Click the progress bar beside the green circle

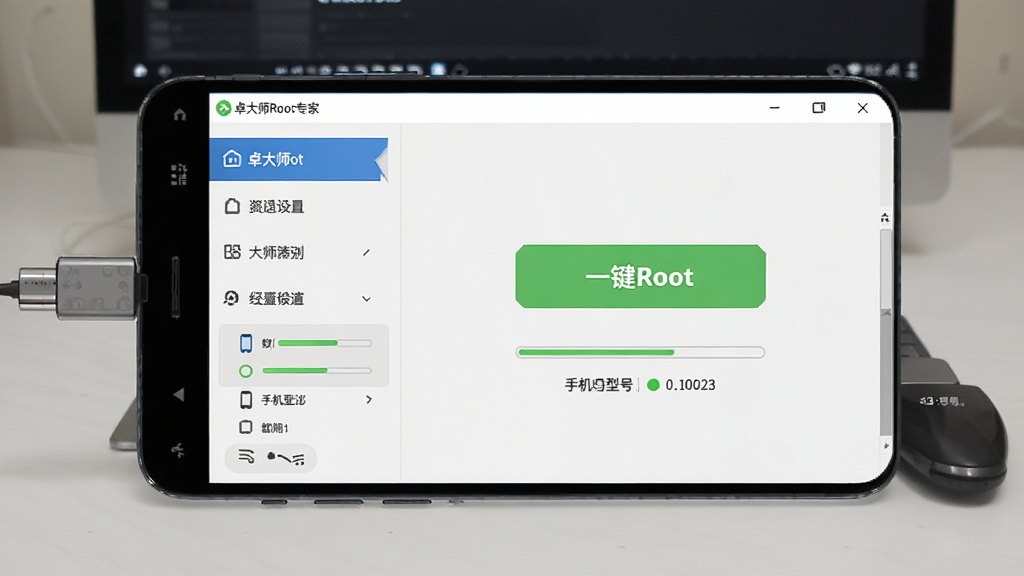(317, 370)
